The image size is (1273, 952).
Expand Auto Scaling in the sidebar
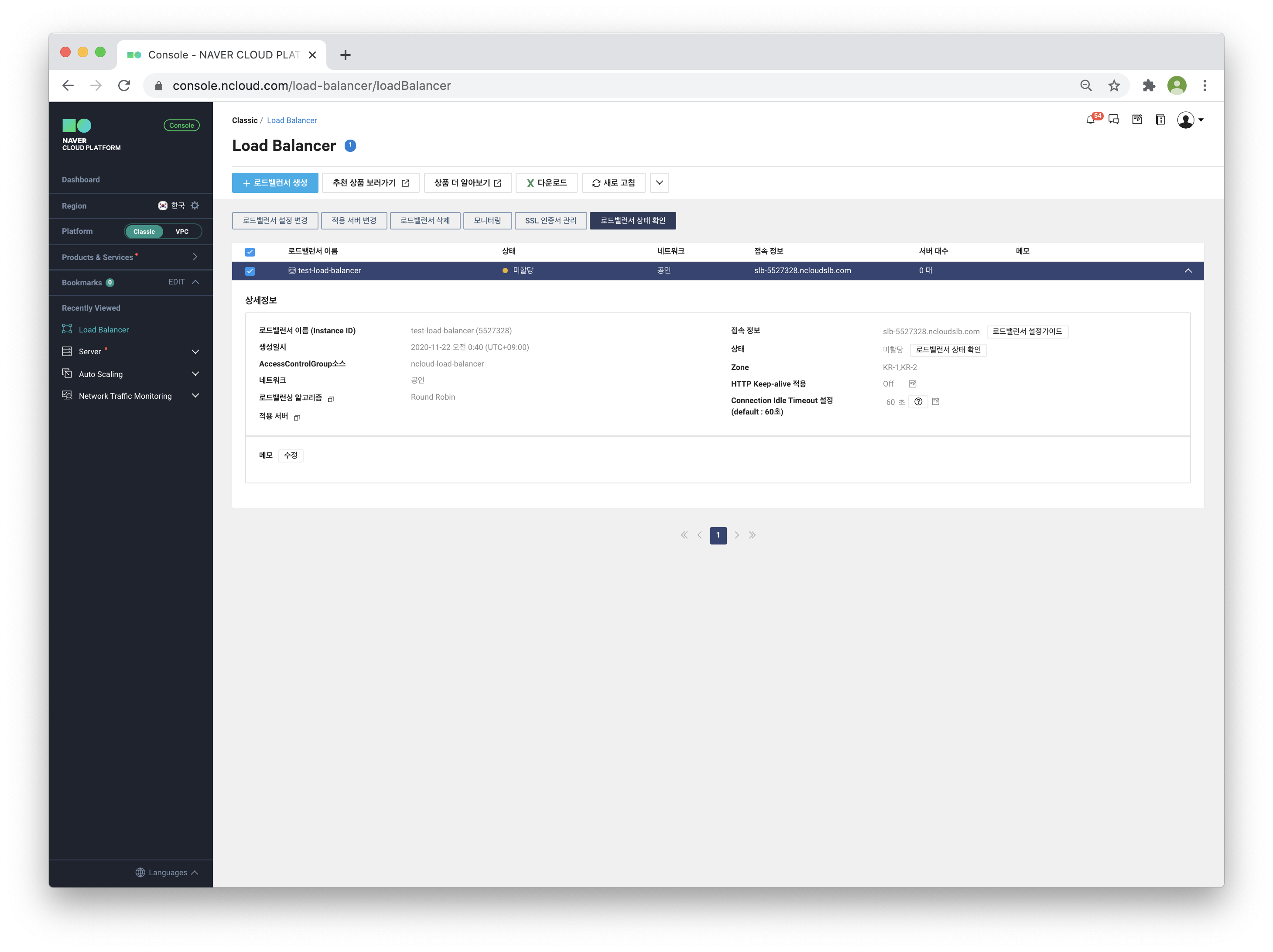(195, 374)
